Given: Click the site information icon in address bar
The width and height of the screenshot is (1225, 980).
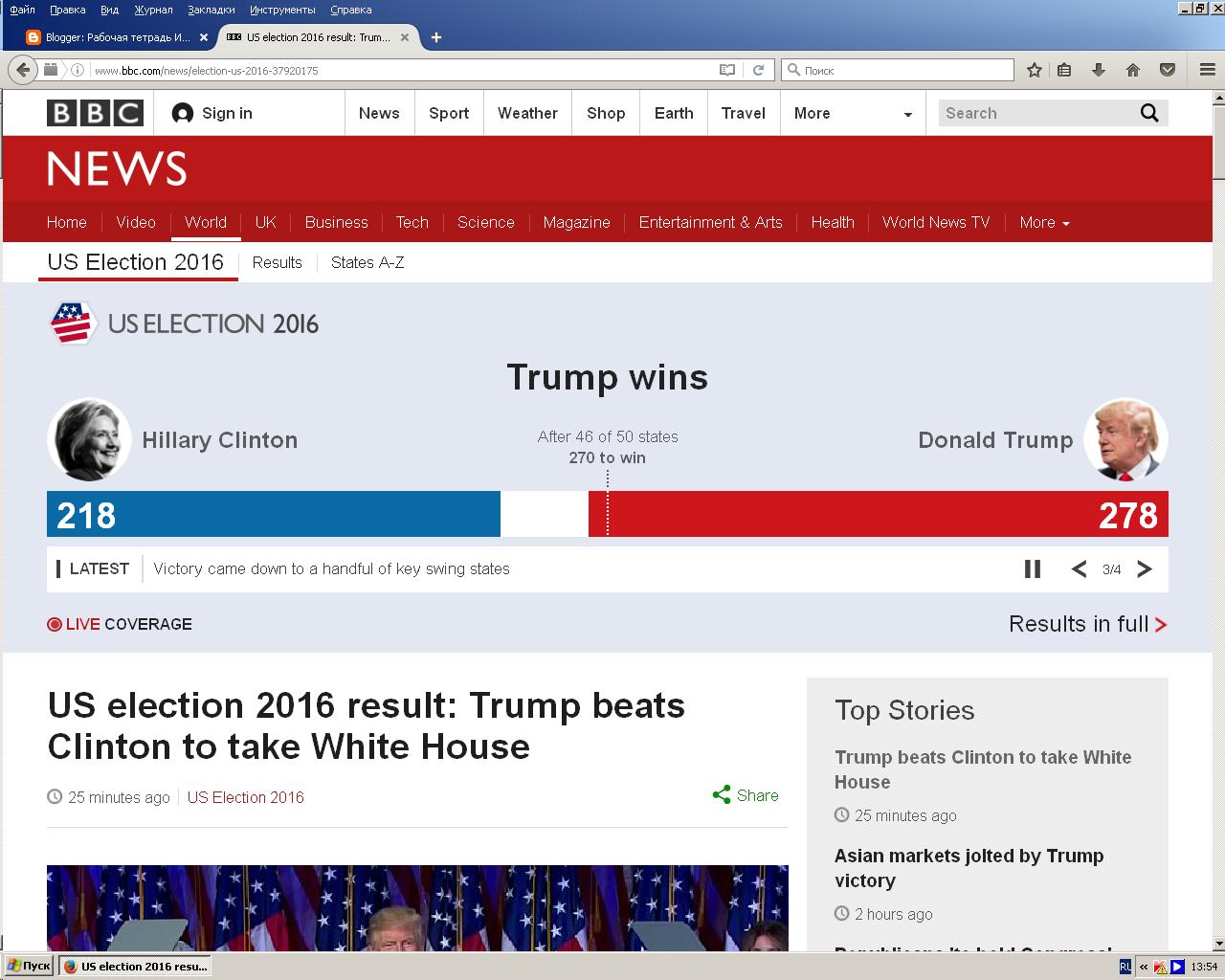Looking at the screenshot, I should click(x=78, y=70).
